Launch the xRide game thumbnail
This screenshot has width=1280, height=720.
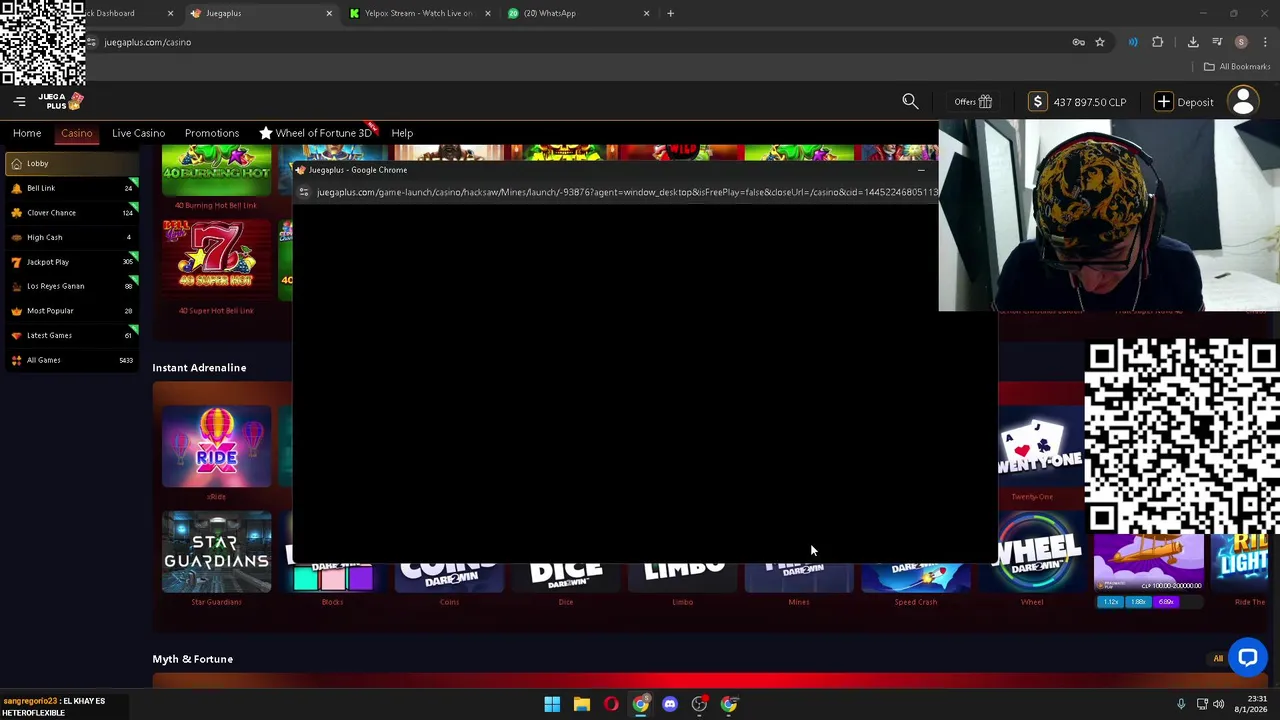(216, 446)
